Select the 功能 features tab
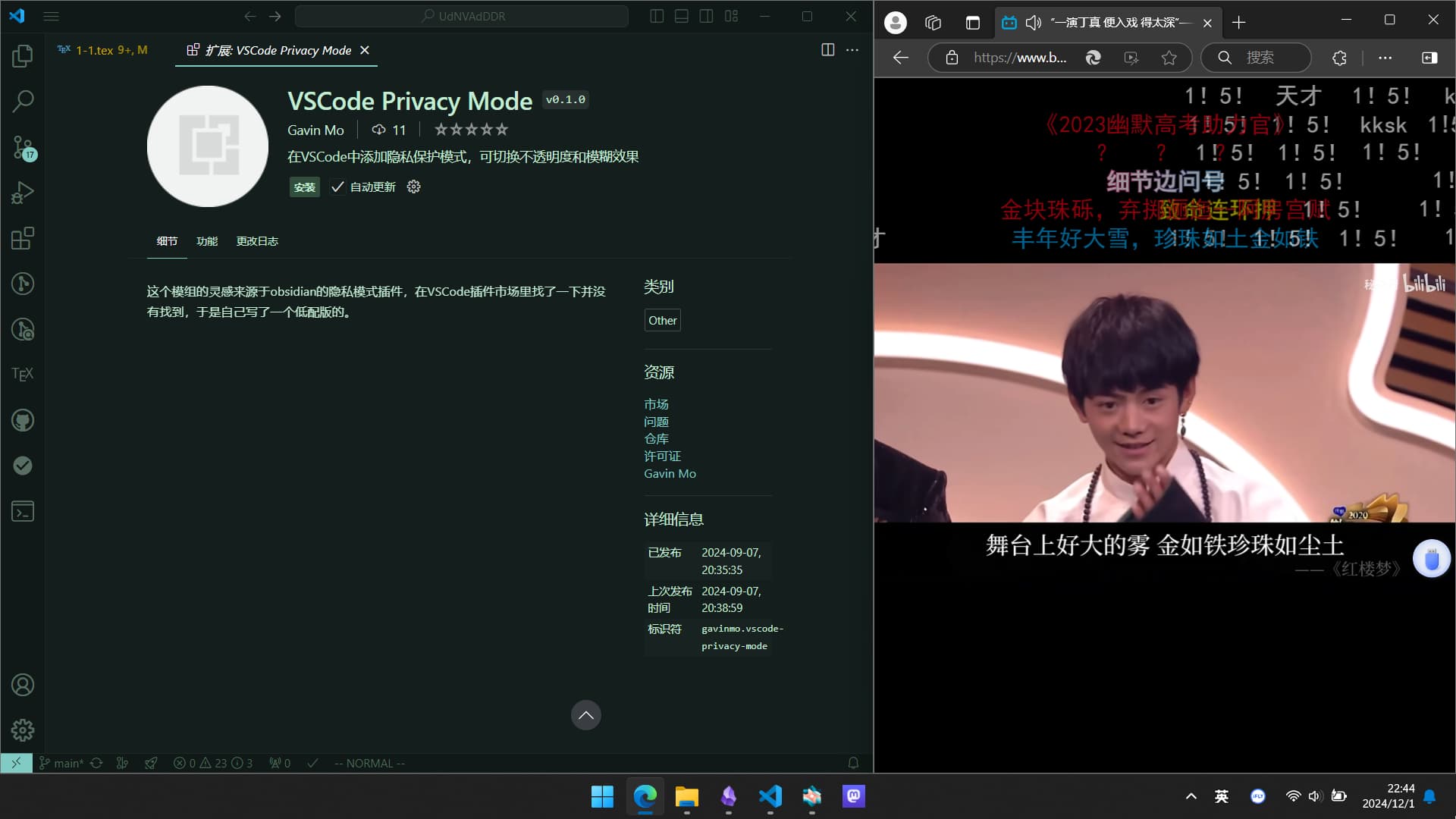The image size is (1456, 819). 207,241
